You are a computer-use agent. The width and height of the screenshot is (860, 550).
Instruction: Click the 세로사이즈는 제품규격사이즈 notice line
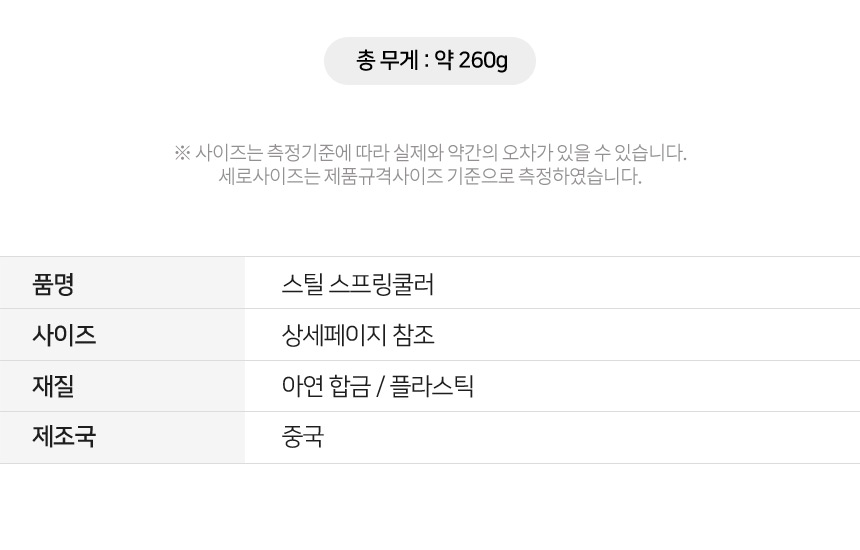click(x=430, y=176)
